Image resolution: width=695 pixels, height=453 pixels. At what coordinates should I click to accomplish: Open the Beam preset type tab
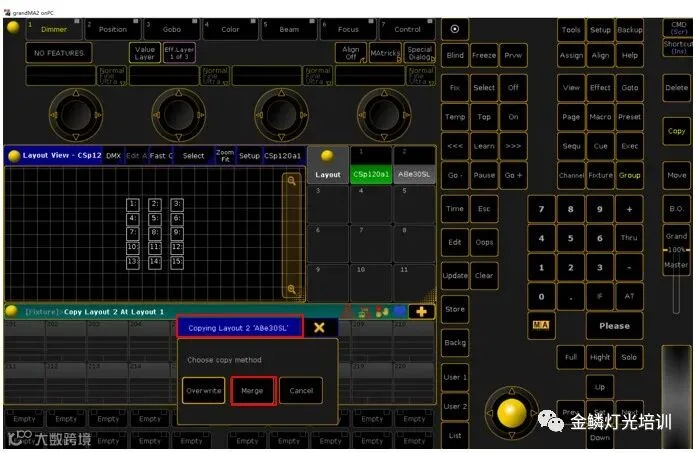tap(289, 29)
